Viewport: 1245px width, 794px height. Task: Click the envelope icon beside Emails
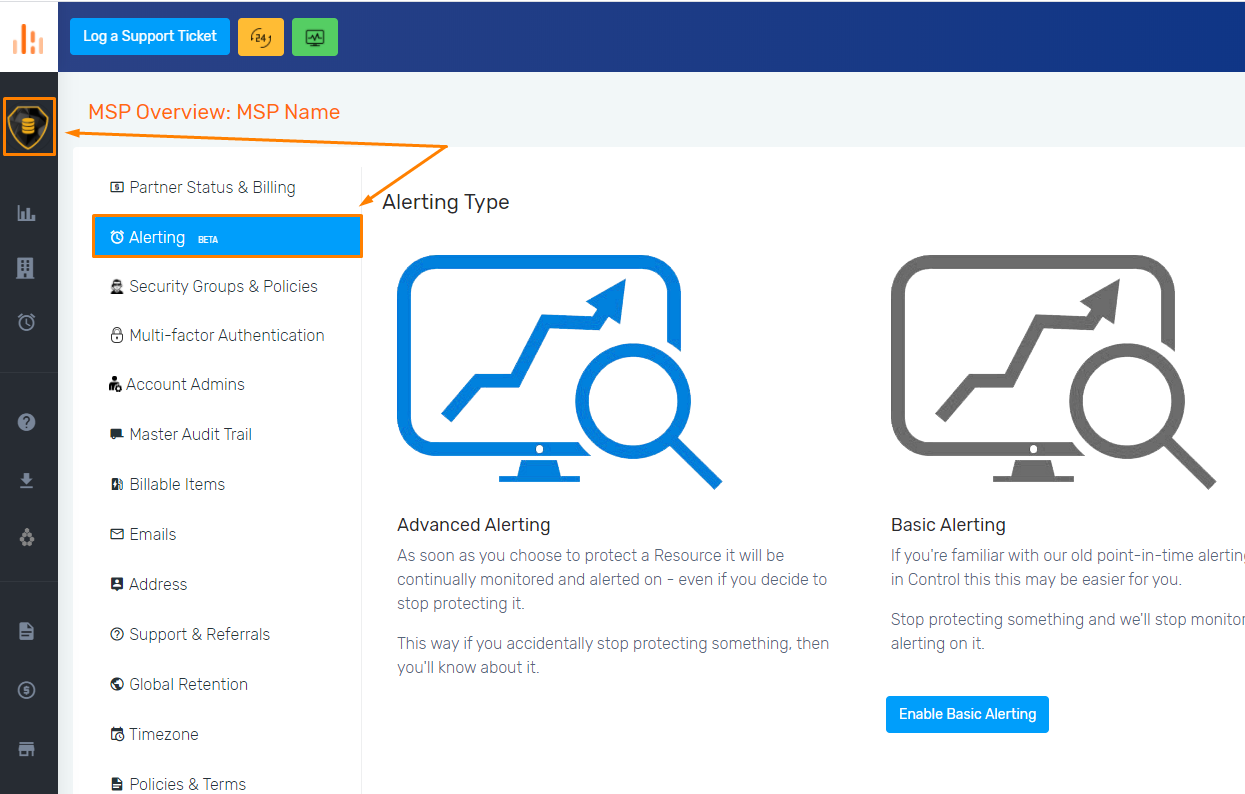pos(117,534)
